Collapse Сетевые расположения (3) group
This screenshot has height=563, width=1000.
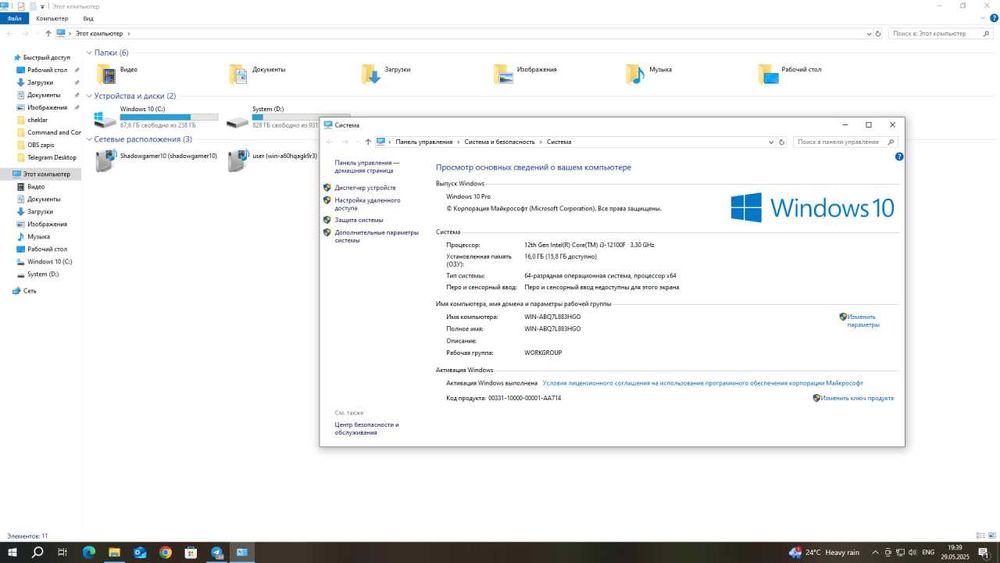(x=89, y=140)
